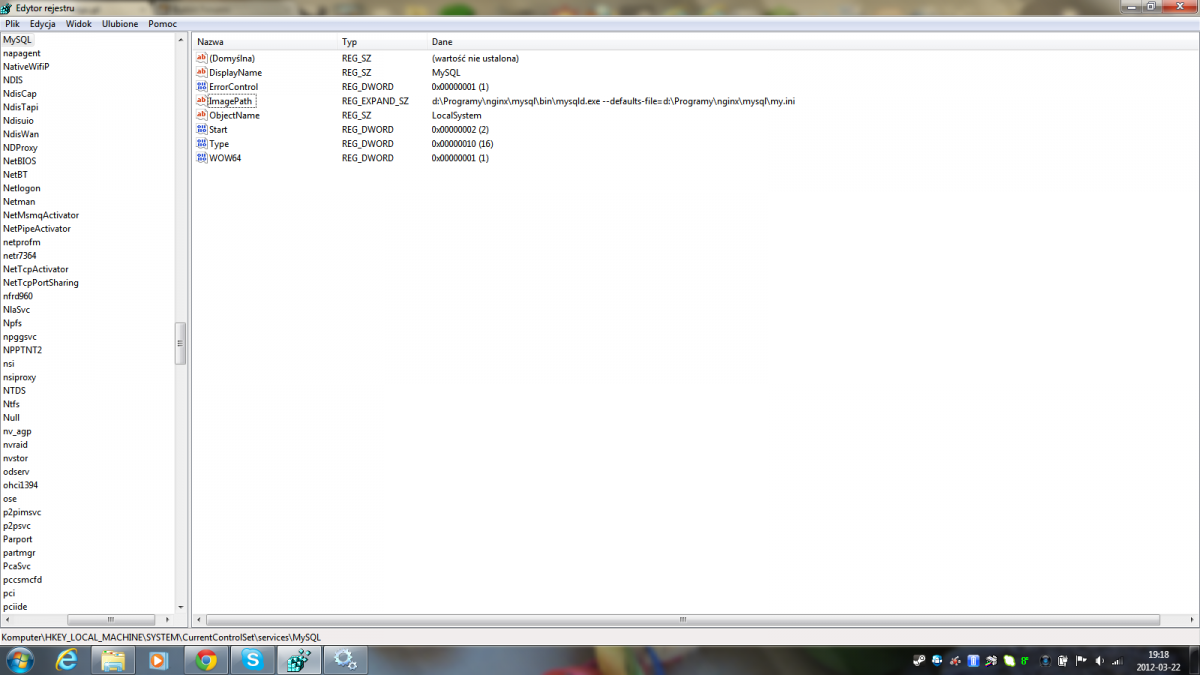Open Skype from the taskbar
The width and height of the screenshot is (1200, 675).
(252, 660)
